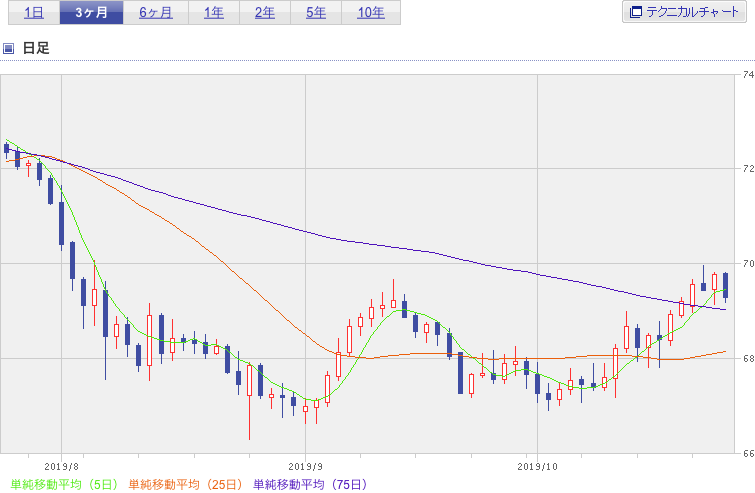Select the 5年 chart range
Image resolution: width=755 pixels, height=493 pixels.
(x=316, y=13)
